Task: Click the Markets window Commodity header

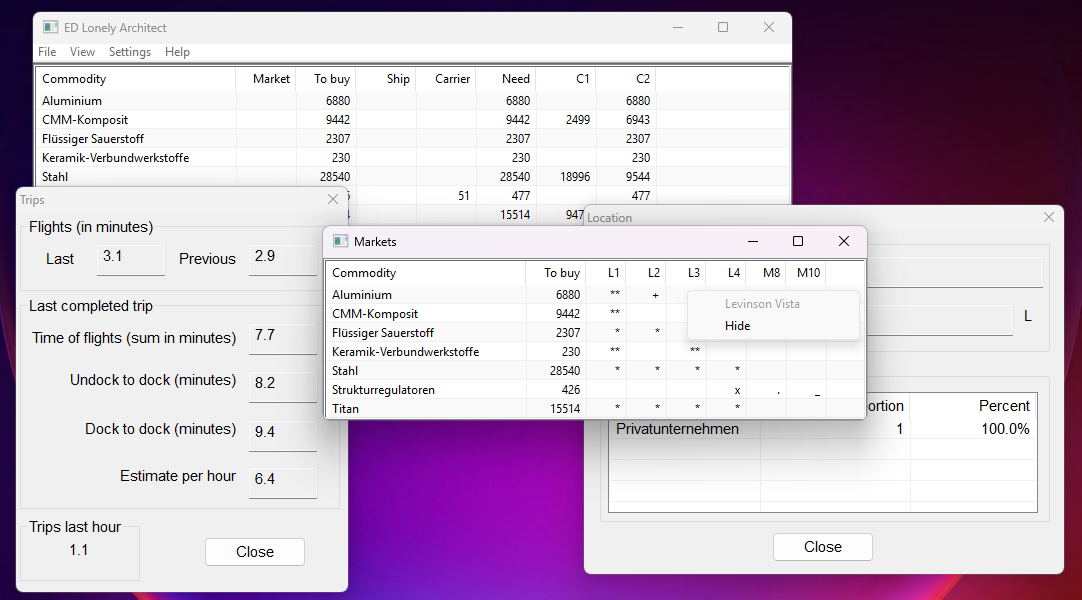Action: point(426,273)
